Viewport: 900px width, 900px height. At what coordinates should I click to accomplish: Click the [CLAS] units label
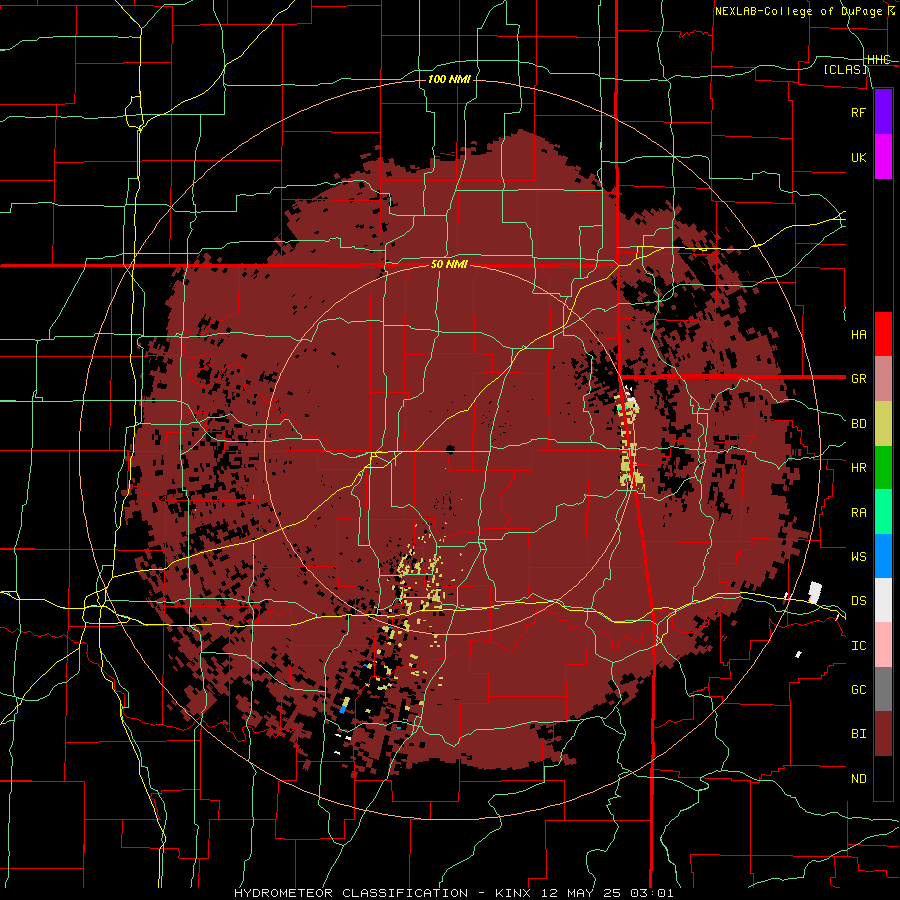pyautogui.click(x=845, y=69)
